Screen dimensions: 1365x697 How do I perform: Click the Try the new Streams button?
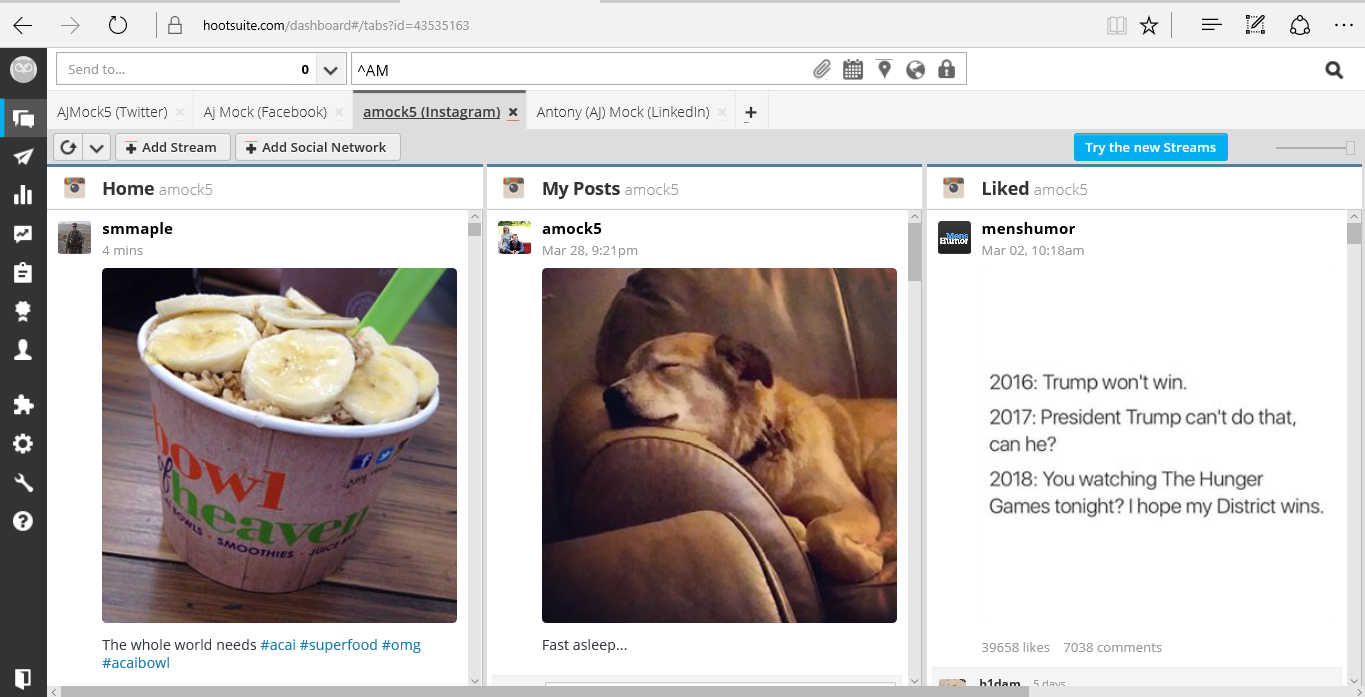[1150, 148]
